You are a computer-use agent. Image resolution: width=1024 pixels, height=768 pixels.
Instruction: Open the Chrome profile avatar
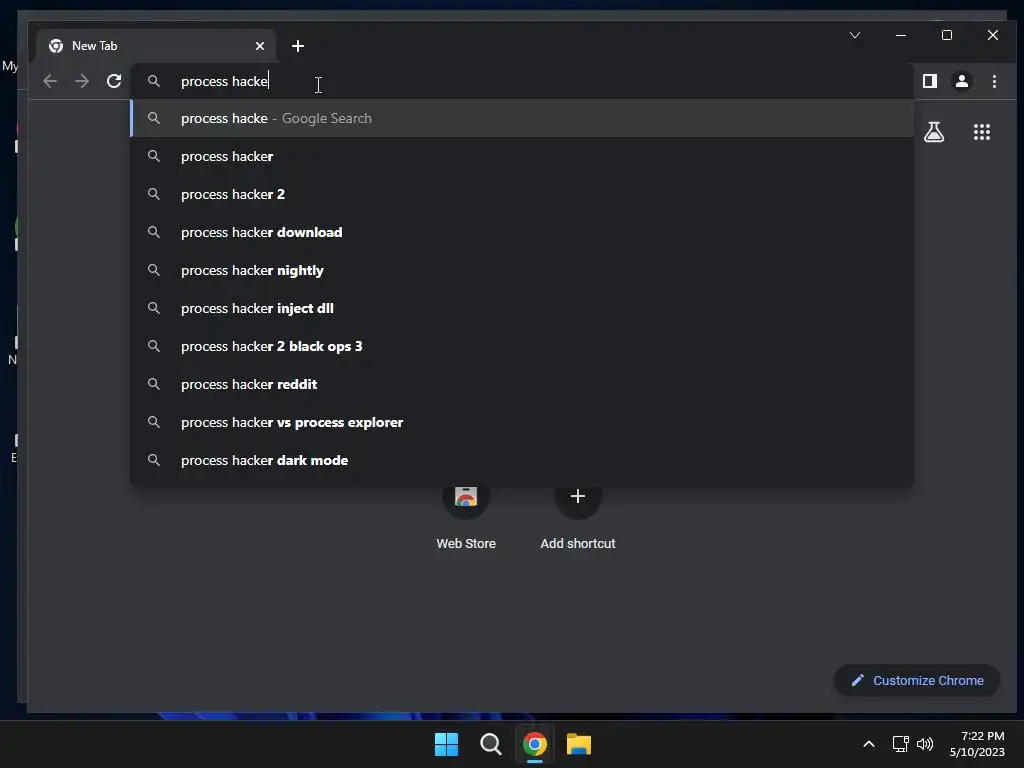[x=962, y=81]
